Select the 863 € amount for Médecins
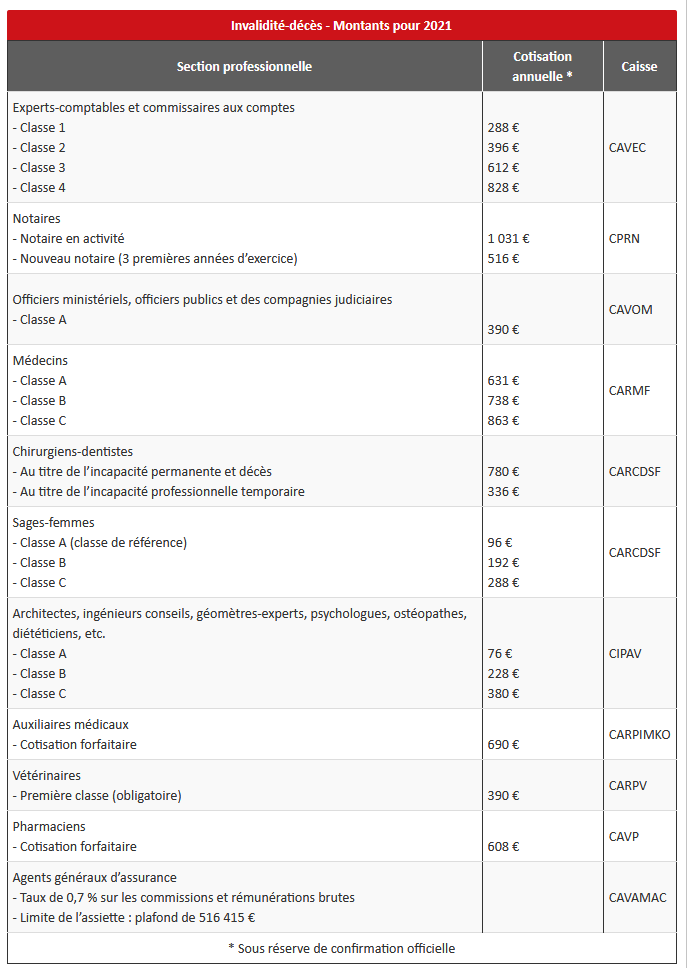688x968 pixels. 503,421
